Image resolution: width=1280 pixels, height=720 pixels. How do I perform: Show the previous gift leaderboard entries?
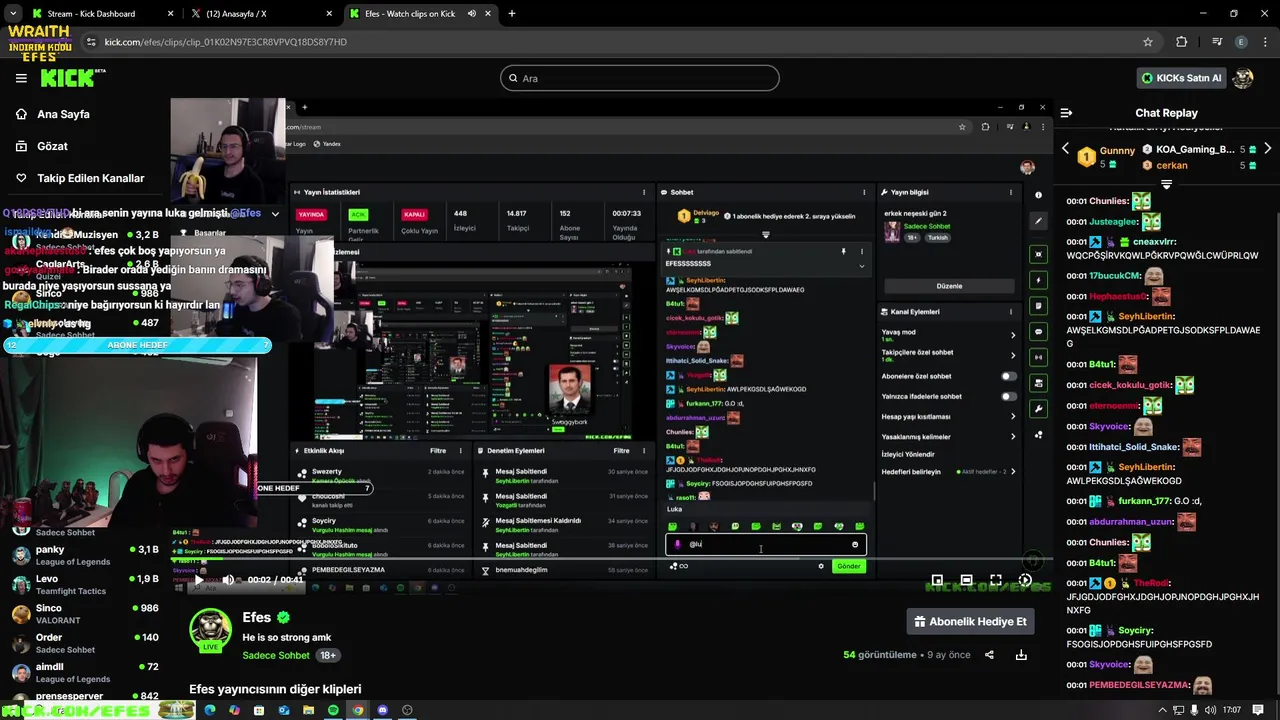click(x=1065, y=149)
